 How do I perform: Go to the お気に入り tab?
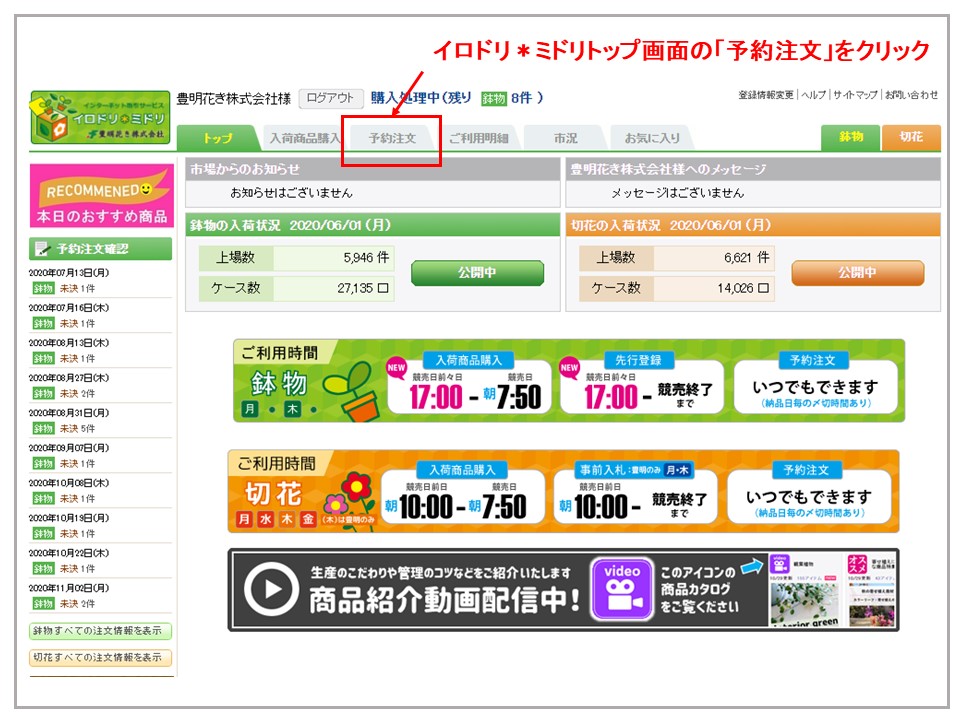pyautogui.click(x=652, y=138)
